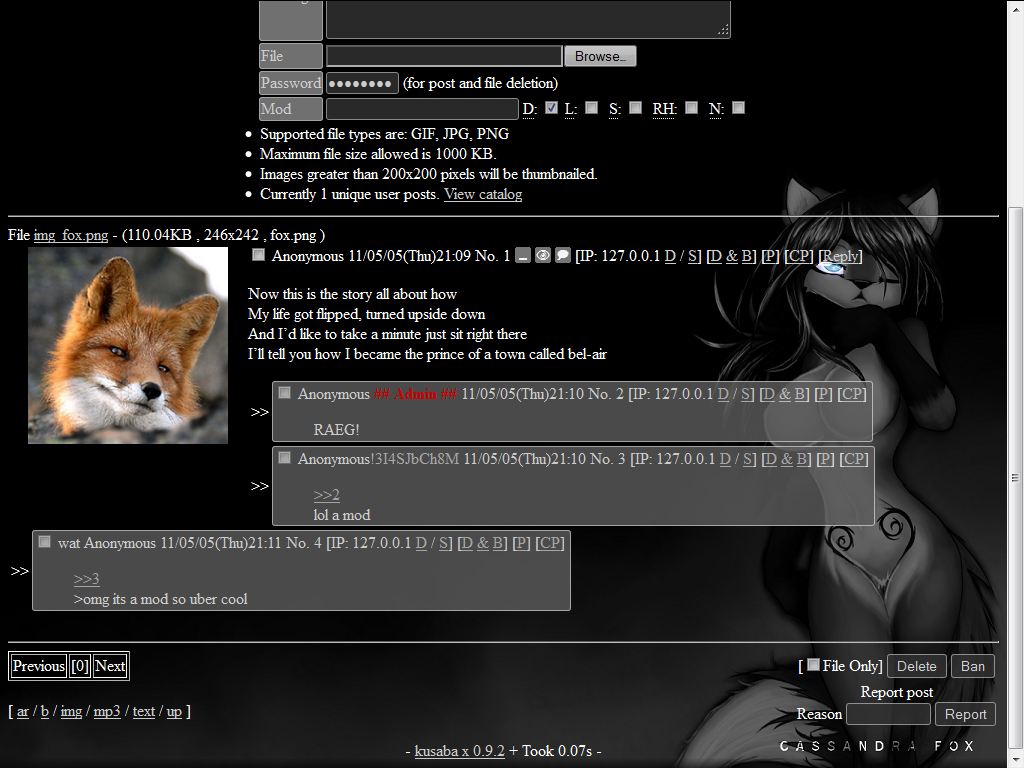The image size is (1024, 768).
Task: Open the kusaba x 0.9.2 footer link
Action: coord(459,751)
